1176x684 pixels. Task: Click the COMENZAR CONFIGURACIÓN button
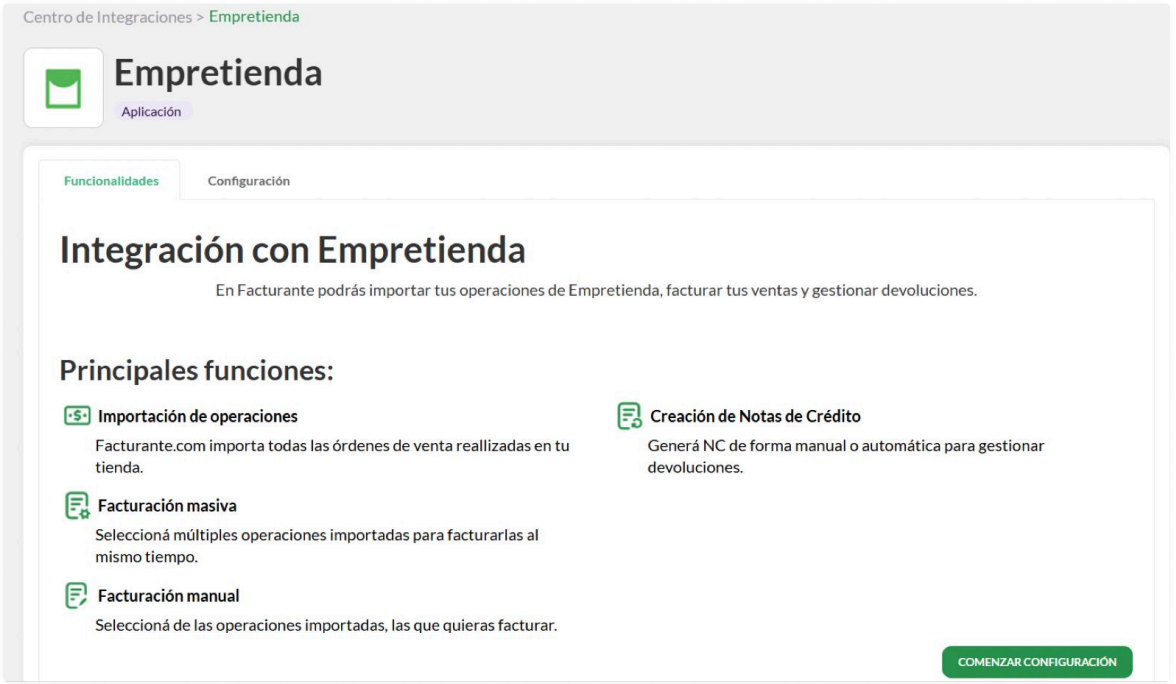pos(1036,662)
